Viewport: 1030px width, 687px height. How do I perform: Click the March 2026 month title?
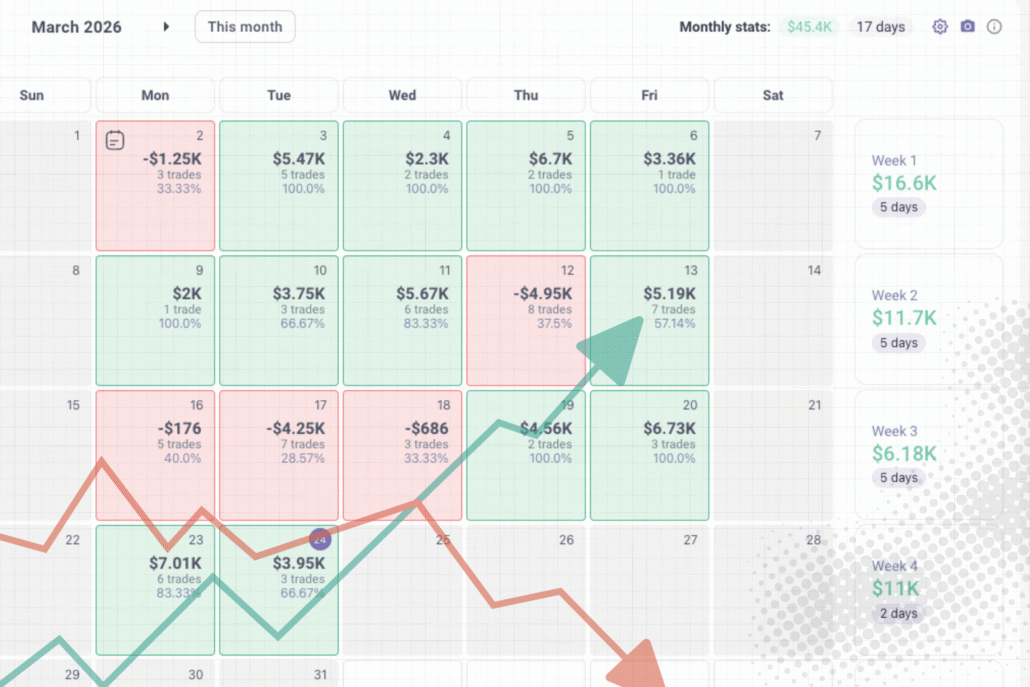click(x=76, y=27)
